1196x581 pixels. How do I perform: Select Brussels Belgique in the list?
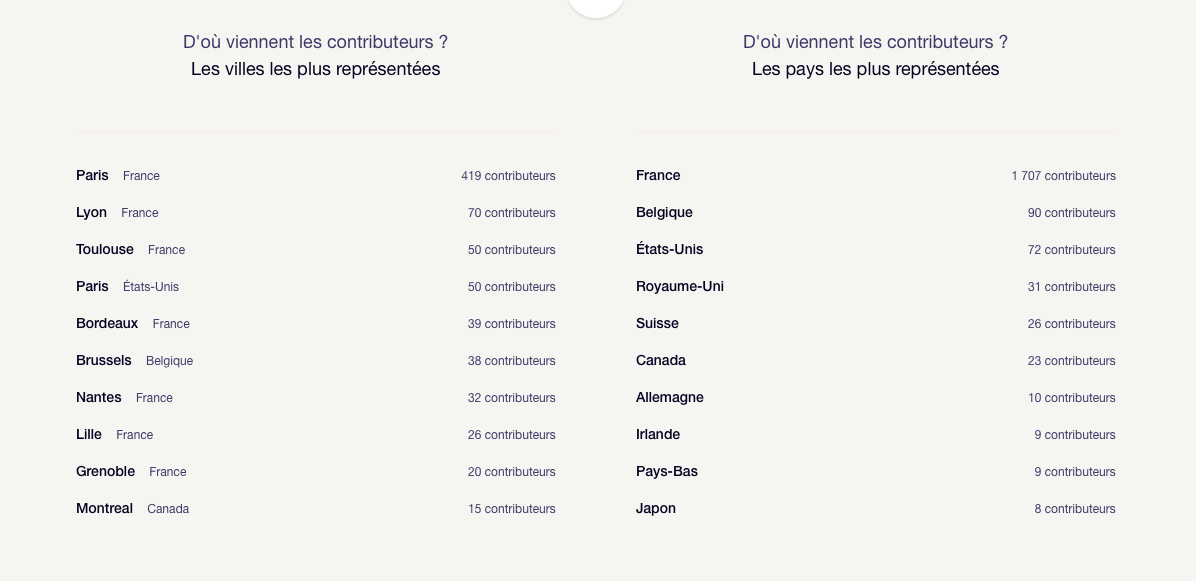315,361
